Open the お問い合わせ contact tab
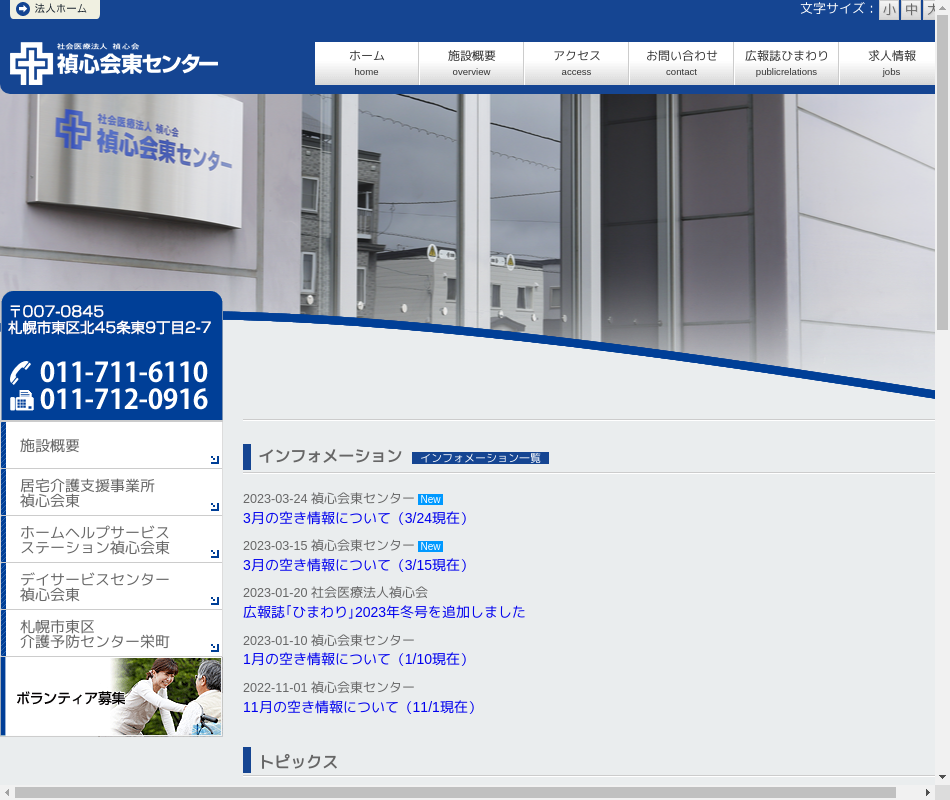950x800 pixels. (681, 63)
